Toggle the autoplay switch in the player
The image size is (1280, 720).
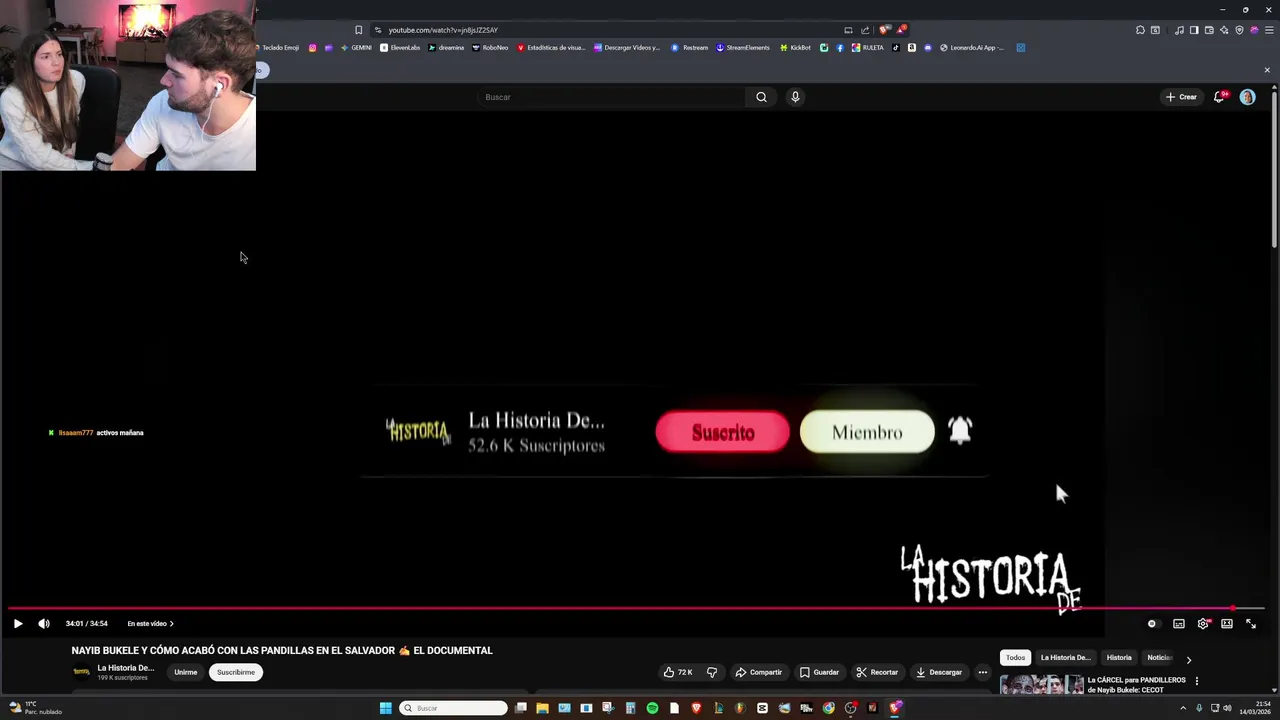point(1152,624)
